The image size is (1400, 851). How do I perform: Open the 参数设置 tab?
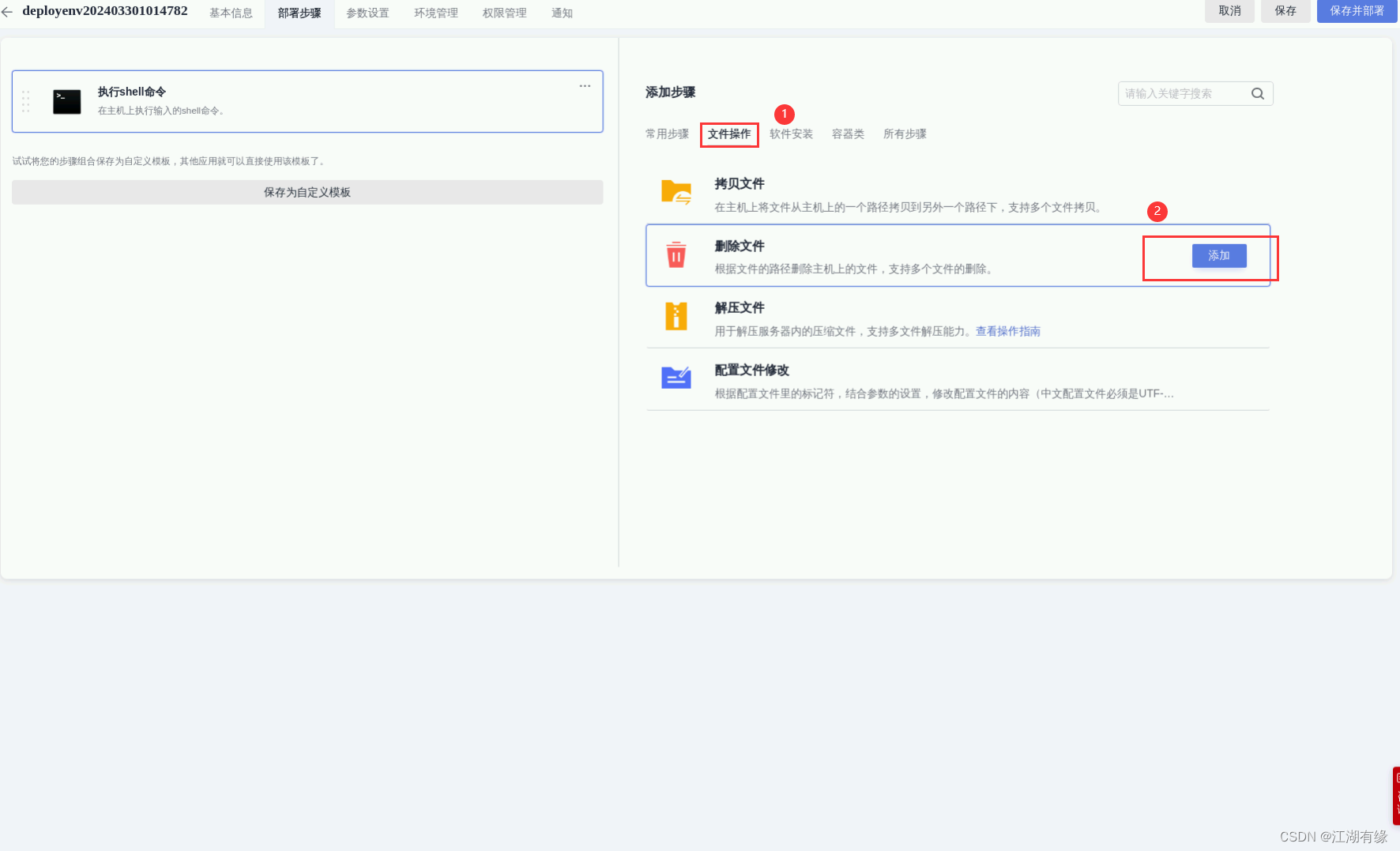(x=367, y=13)
